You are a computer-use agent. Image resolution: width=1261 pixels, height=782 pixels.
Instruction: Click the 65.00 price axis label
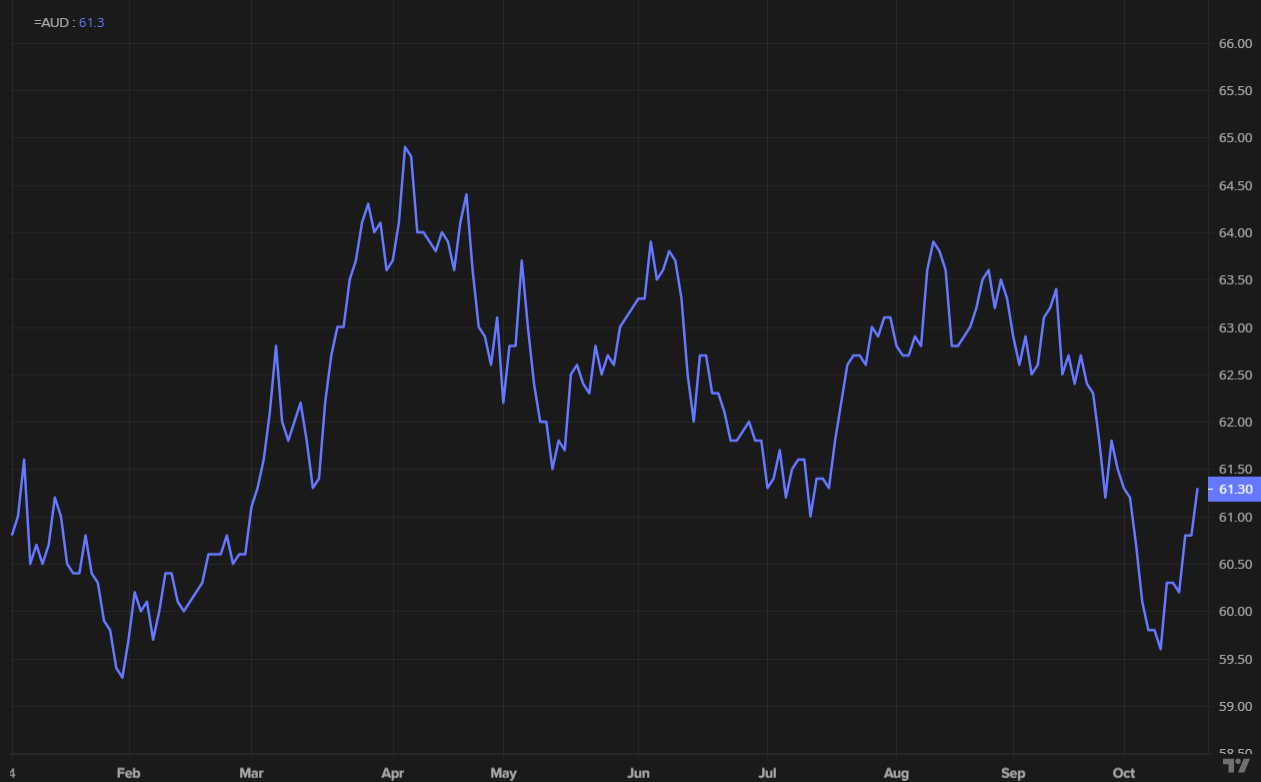click(x=1236, y=138)
